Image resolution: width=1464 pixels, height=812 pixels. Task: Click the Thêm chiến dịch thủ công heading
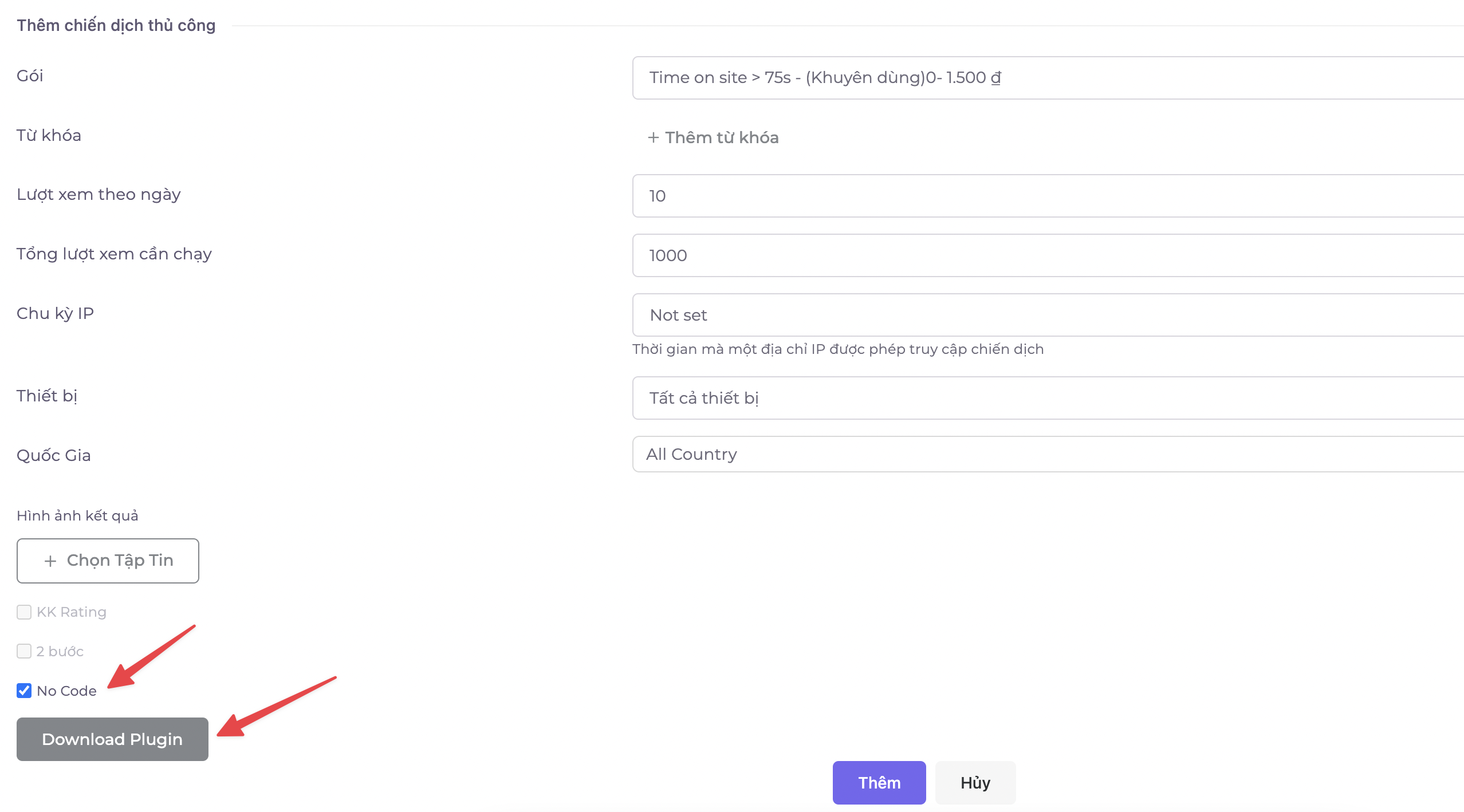(116, 26)
